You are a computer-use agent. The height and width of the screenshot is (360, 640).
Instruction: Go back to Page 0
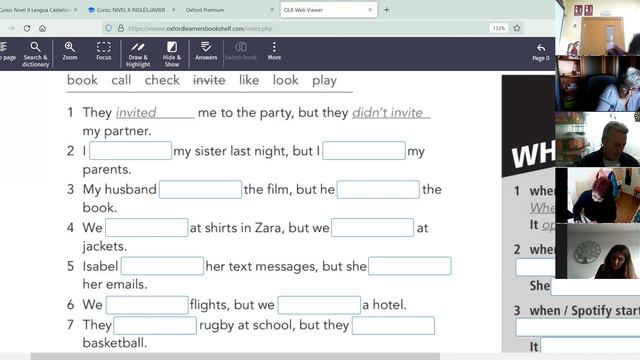tap(541, 52)
